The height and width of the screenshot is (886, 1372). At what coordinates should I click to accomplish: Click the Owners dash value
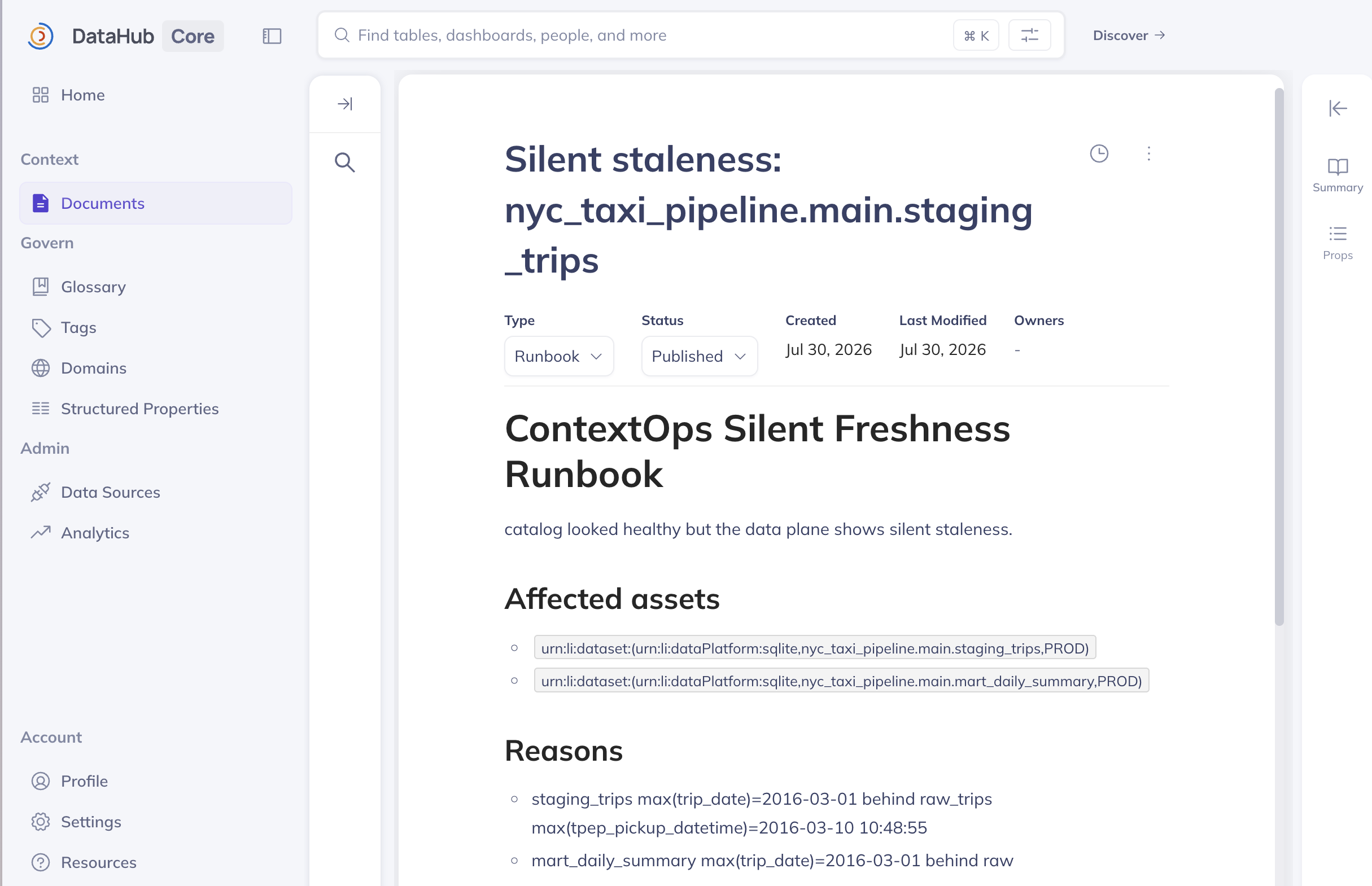click(x=1017, y=350)
